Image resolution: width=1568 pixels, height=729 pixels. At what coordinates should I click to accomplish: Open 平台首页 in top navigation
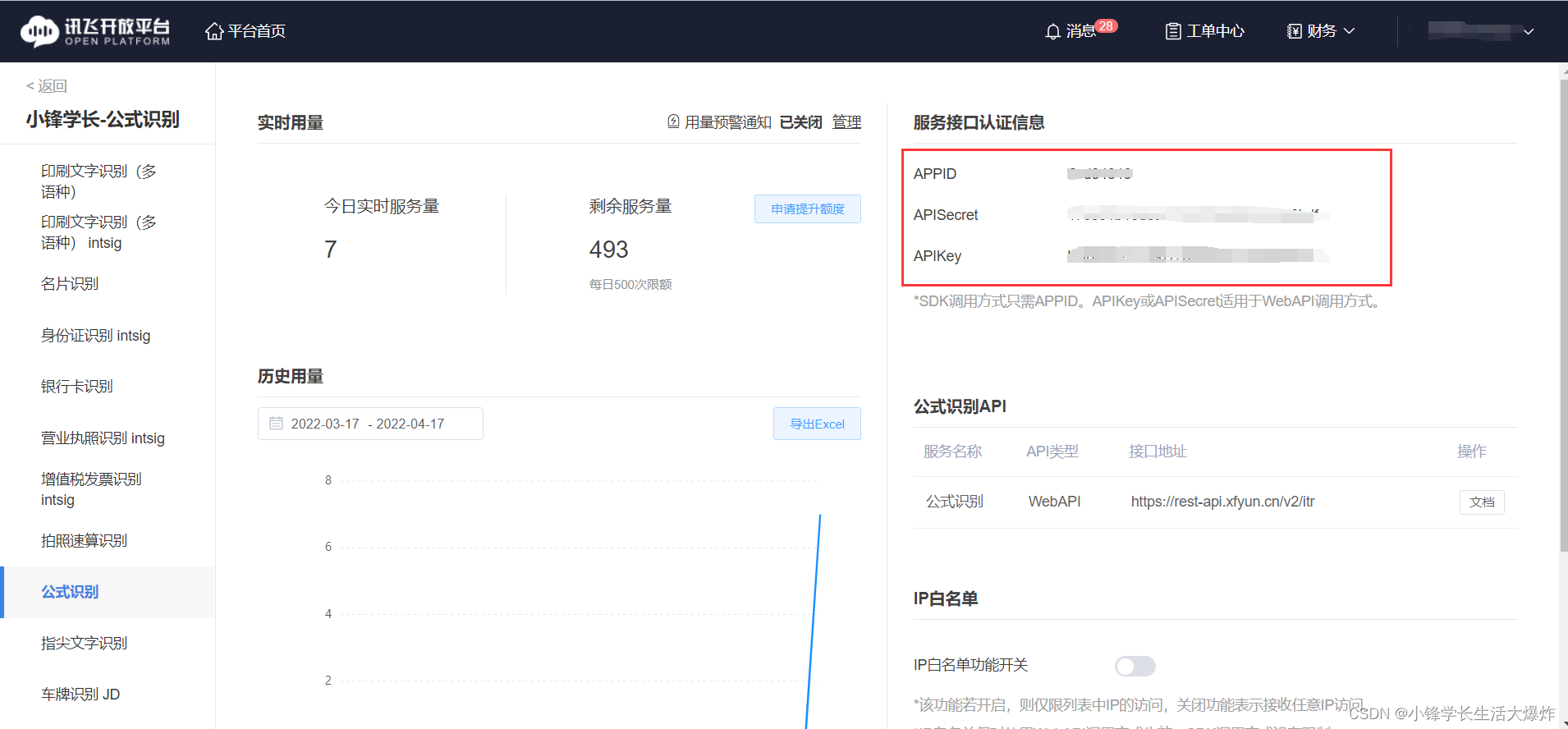click(x=256, y=31)
